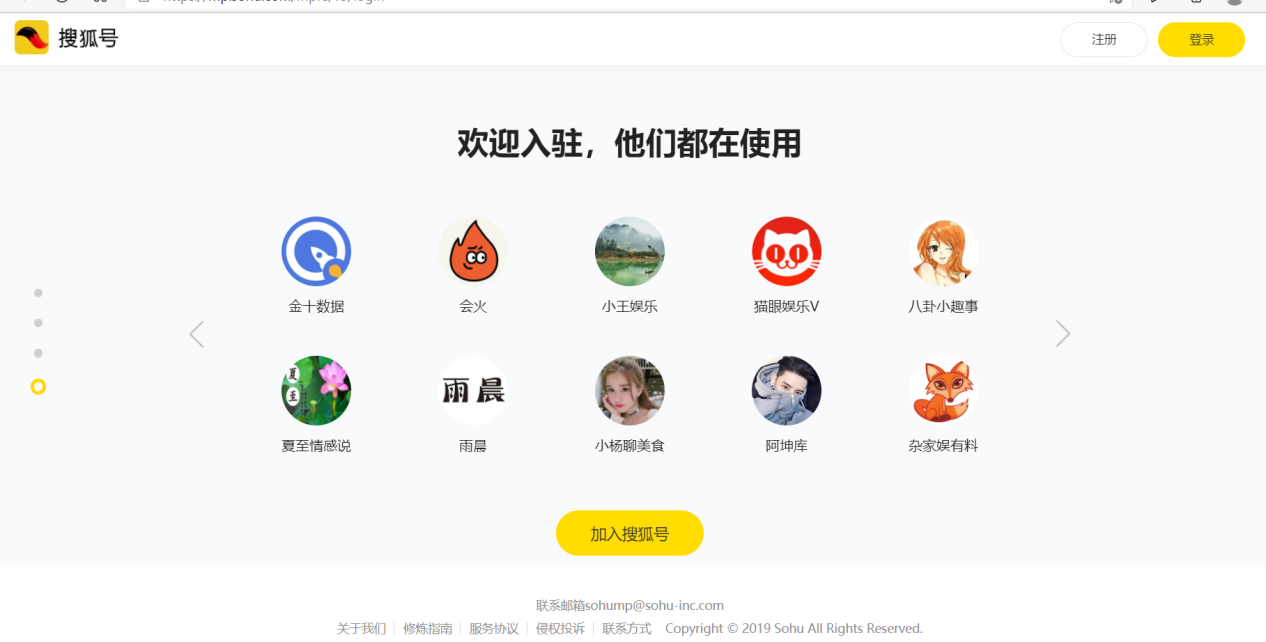
Task: Click the 会火 name label
Action: [473, 307]
